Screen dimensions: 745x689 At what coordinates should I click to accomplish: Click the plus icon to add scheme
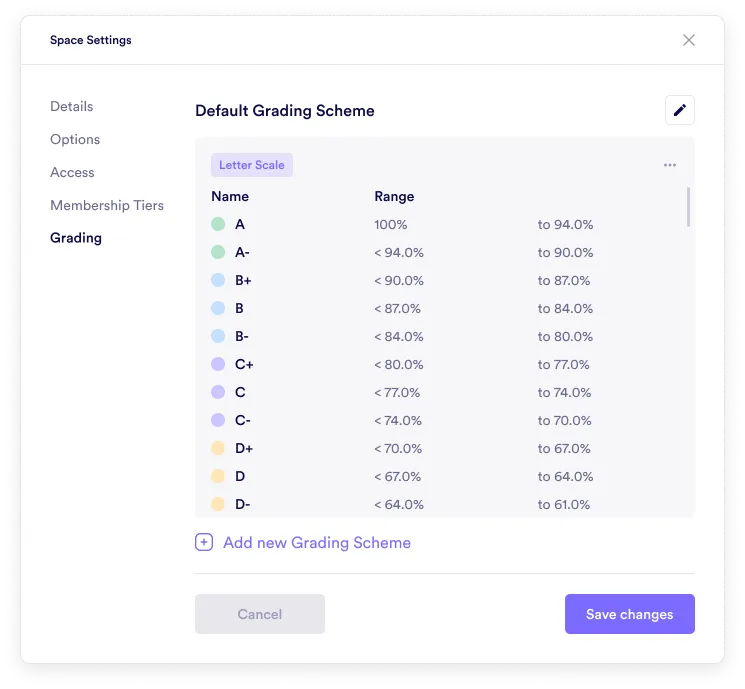204,542
